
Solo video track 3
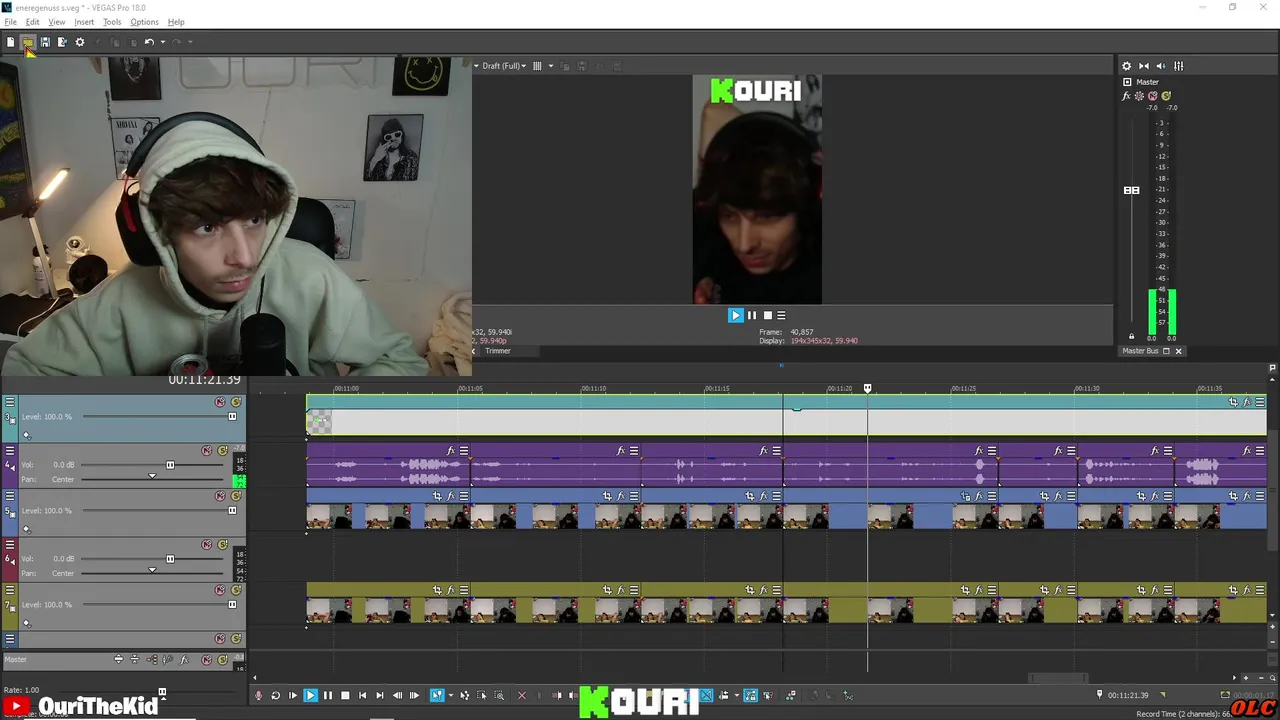coord(236,402)
